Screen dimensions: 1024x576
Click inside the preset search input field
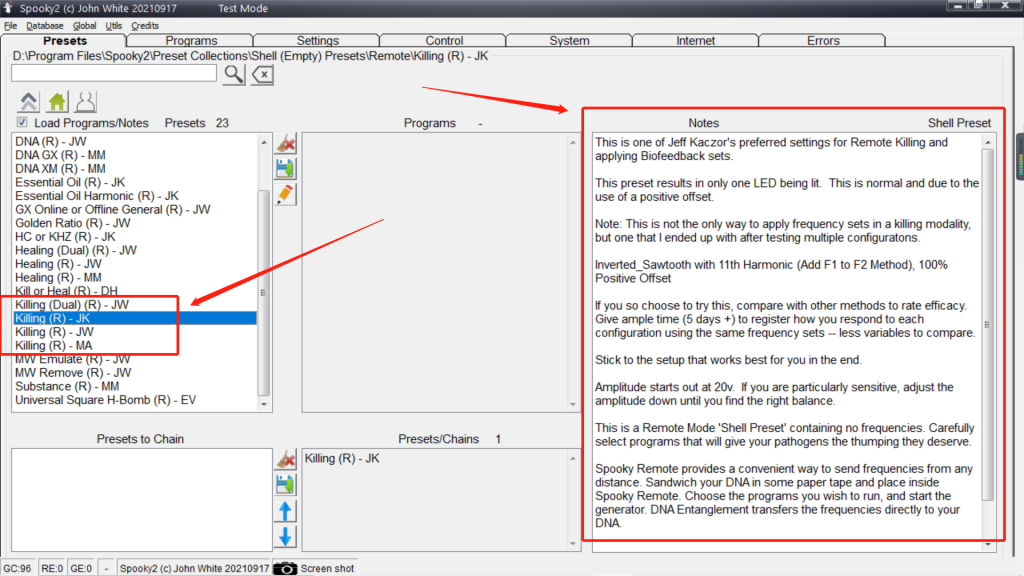pyautogui.click(x=114, y=73)
